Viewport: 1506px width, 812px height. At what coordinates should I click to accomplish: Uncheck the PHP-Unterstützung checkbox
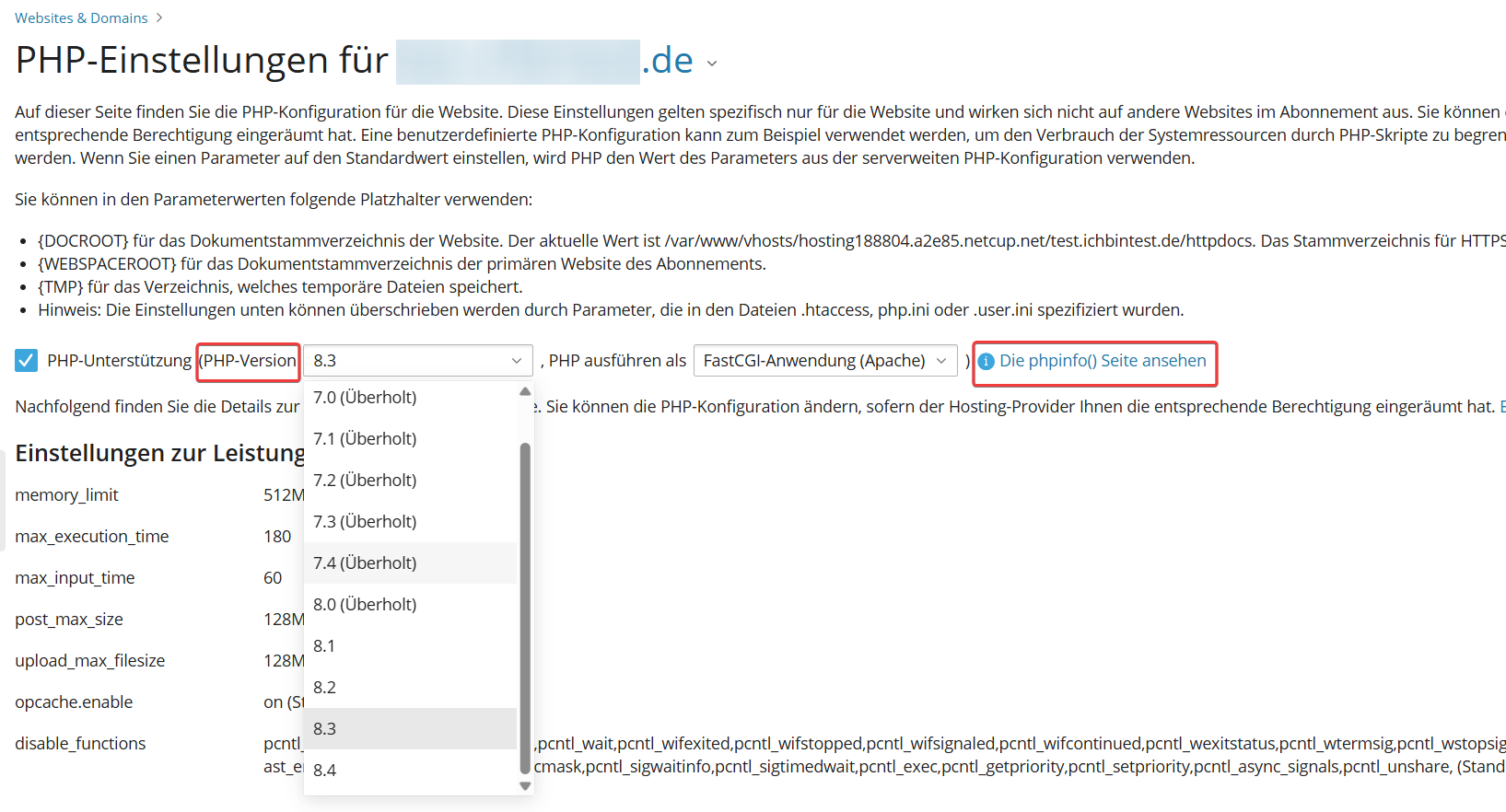(26, 360)
